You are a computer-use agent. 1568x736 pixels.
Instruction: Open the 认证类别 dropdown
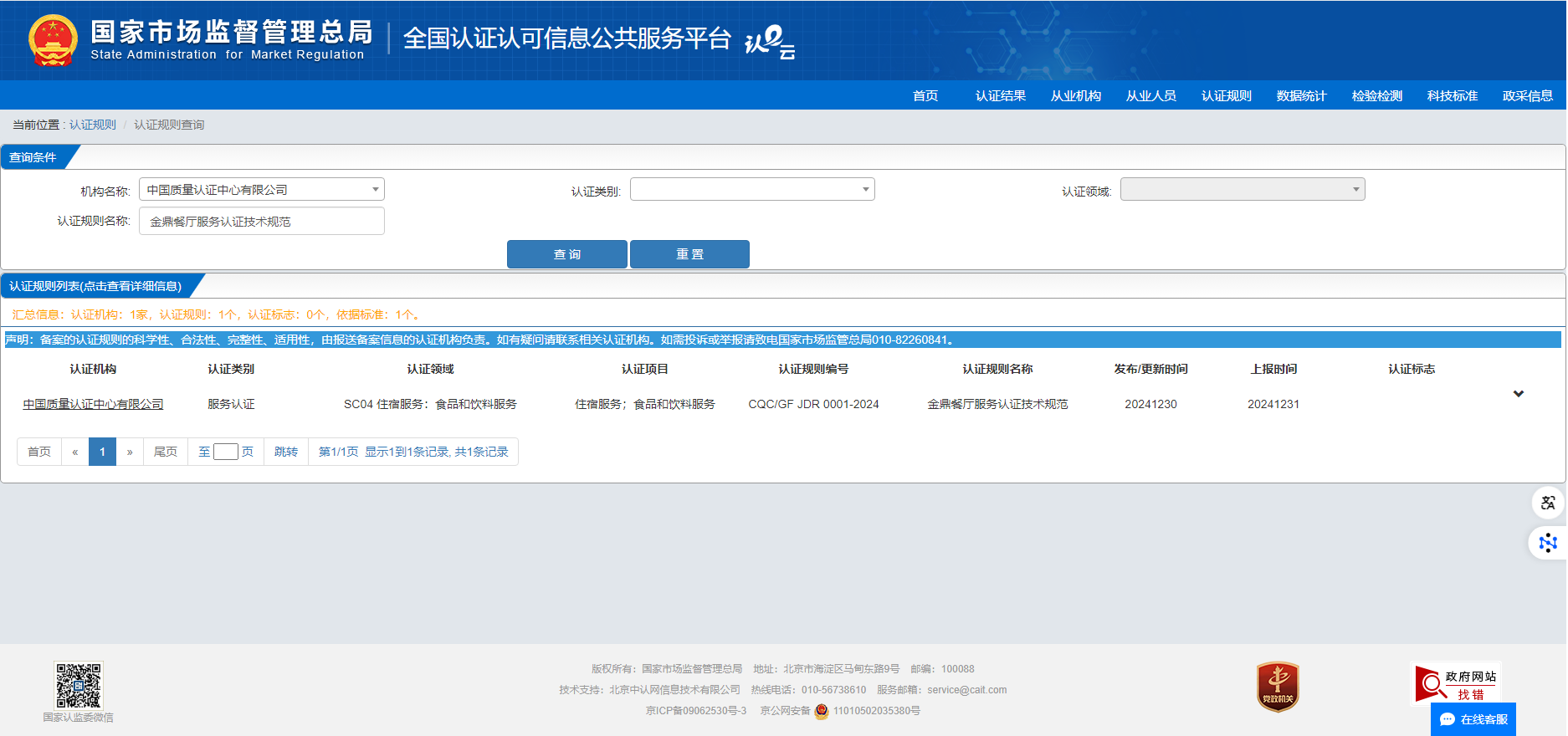click(x=752, y=190)
